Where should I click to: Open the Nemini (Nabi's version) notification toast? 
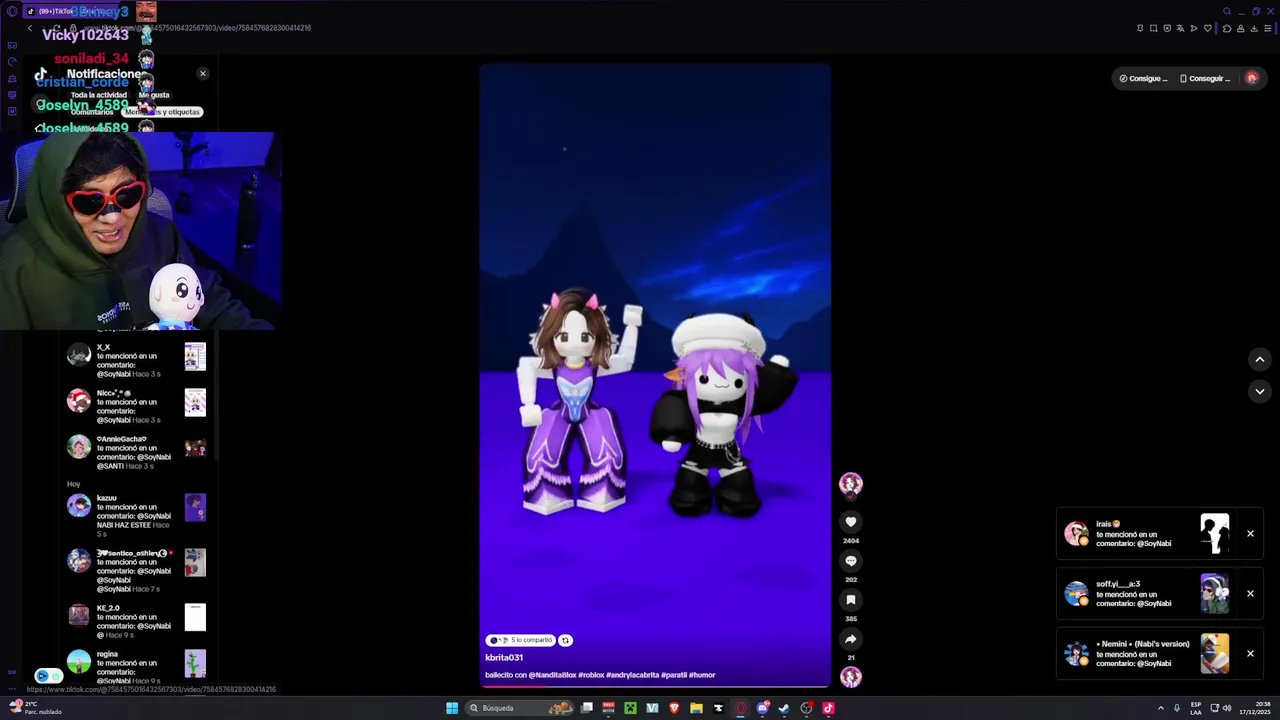[x=1160, y=654]
